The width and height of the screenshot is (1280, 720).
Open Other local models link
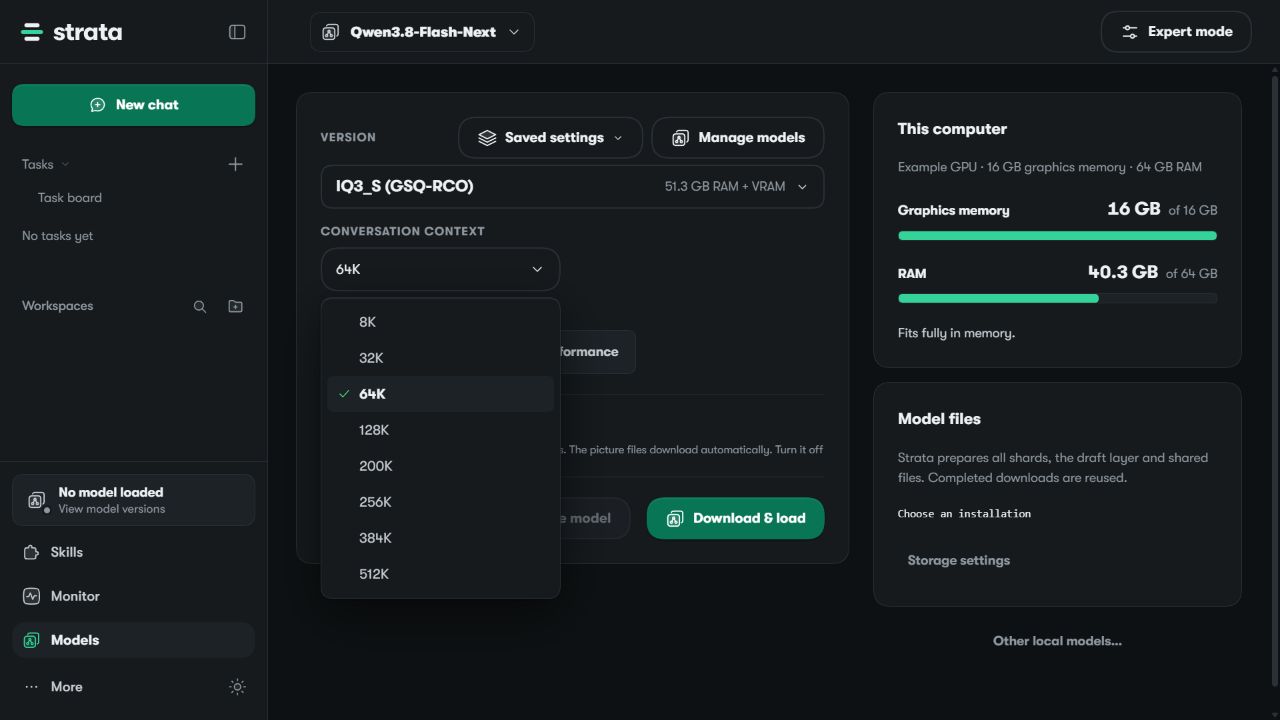click(x=1057, y=641)
